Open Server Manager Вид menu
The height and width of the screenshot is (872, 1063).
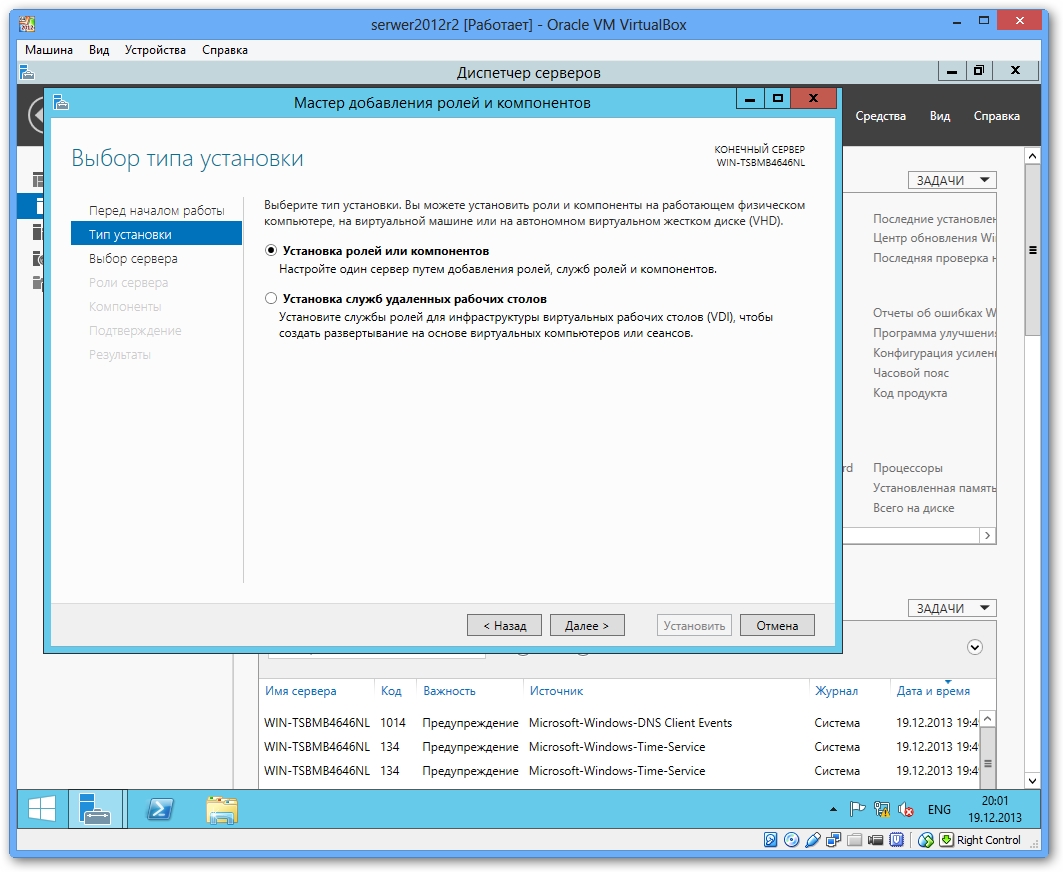[x=940, y=116]
